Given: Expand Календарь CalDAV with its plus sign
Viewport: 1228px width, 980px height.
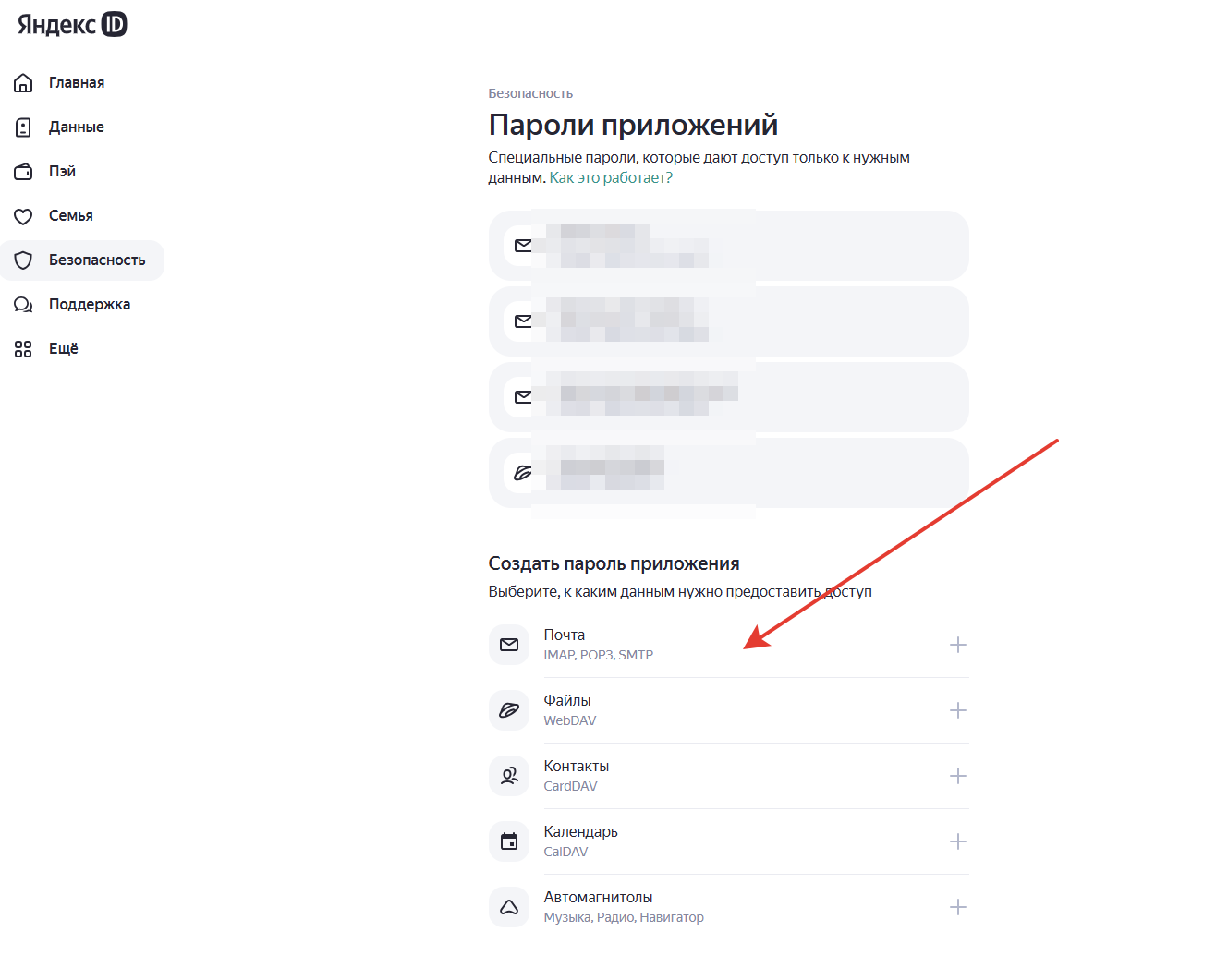Looking at the screenshot, I should tap(958, 841).
